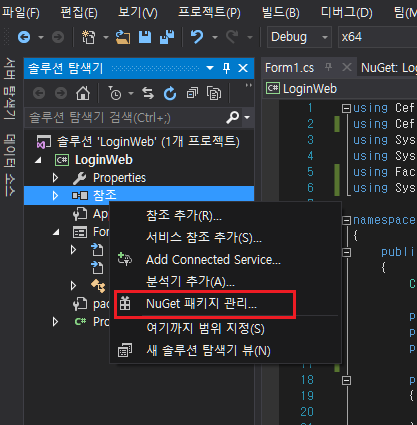The width and height of the screenshot is (417, 425).
Task: Click the Redo toolbar icon
Action: [232, 37]
